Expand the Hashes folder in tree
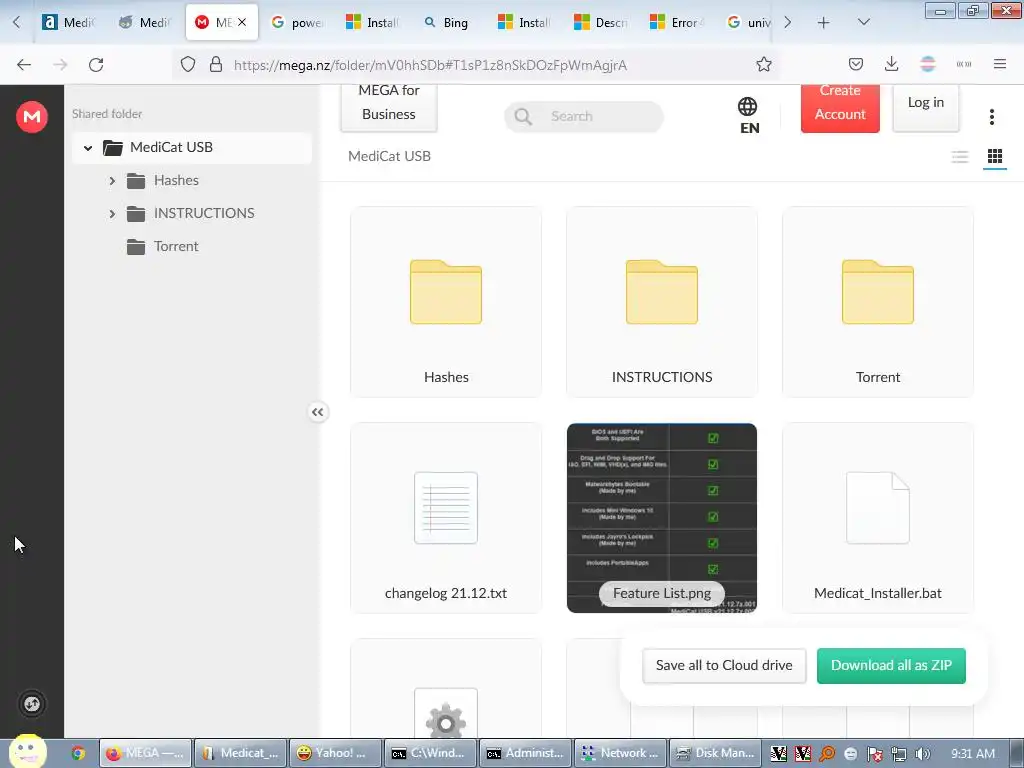 click(x=112, y=181)
